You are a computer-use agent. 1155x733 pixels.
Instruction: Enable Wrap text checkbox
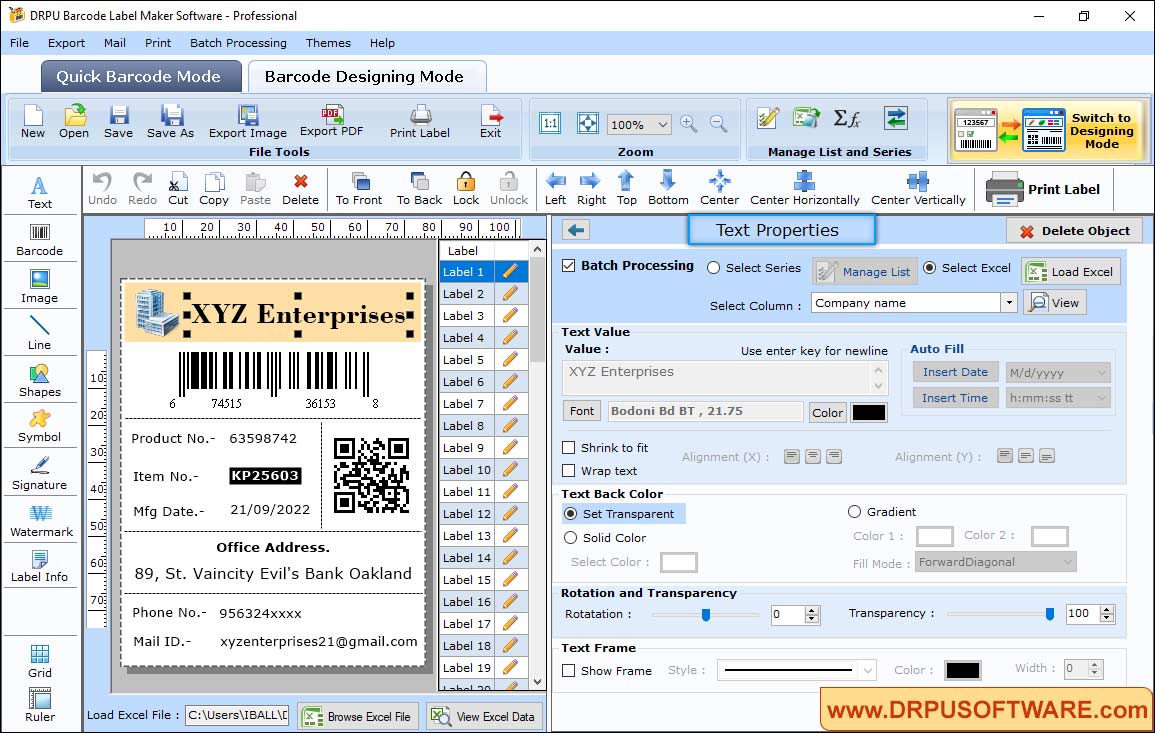pyautogui.click(x=569, y=471)
